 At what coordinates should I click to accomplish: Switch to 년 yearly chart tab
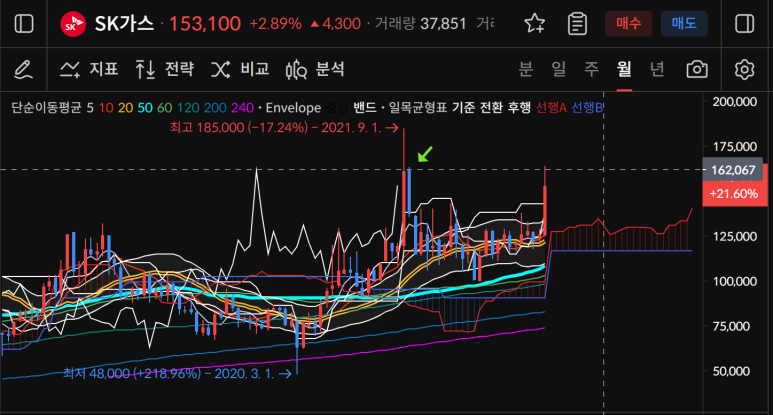(x=657, y=69)
